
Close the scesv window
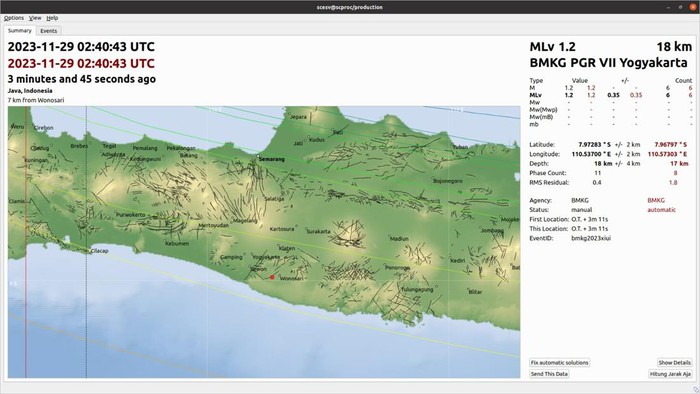[693, 7]
